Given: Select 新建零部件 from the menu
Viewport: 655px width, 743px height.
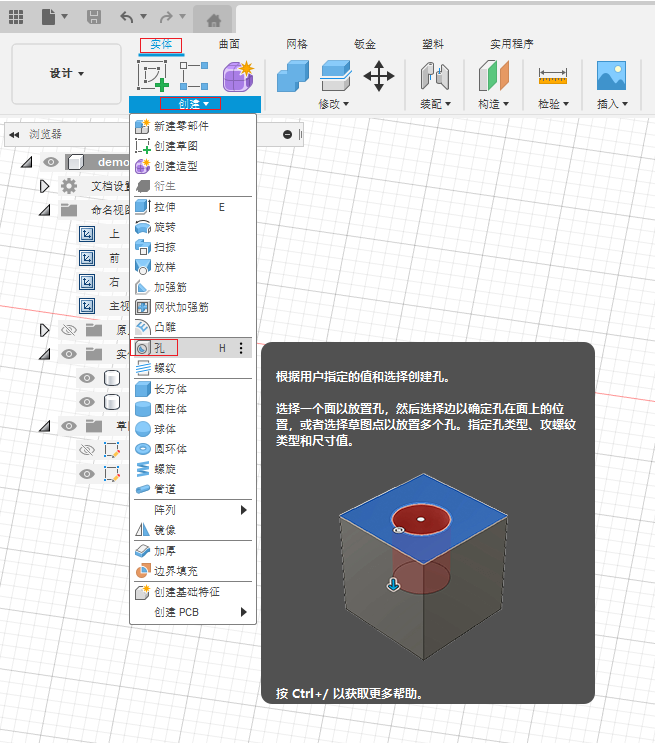Looking at the screenshot, I should coord(193,126).
